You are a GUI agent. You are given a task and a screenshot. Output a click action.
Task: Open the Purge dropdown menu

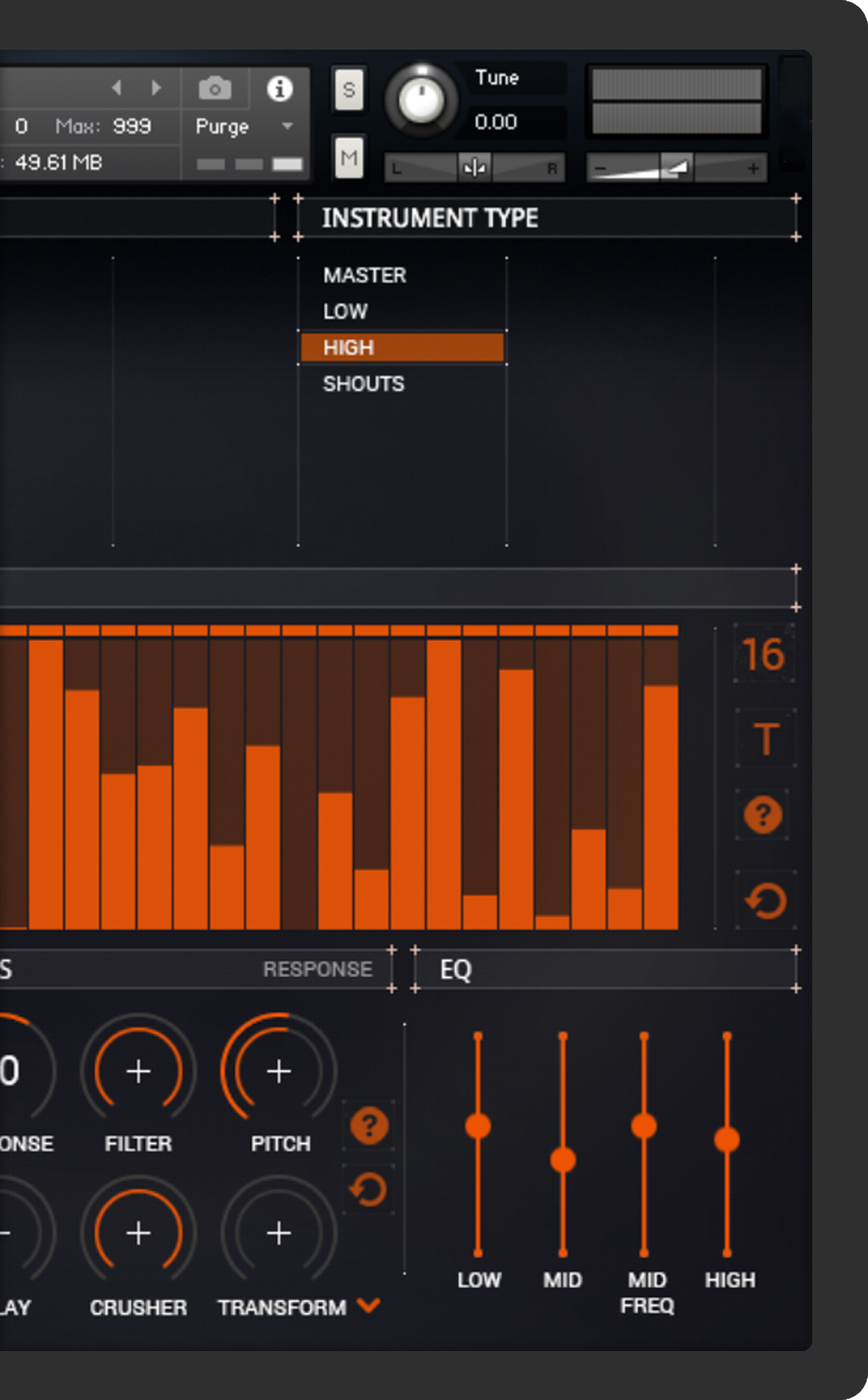coord(245,126)
